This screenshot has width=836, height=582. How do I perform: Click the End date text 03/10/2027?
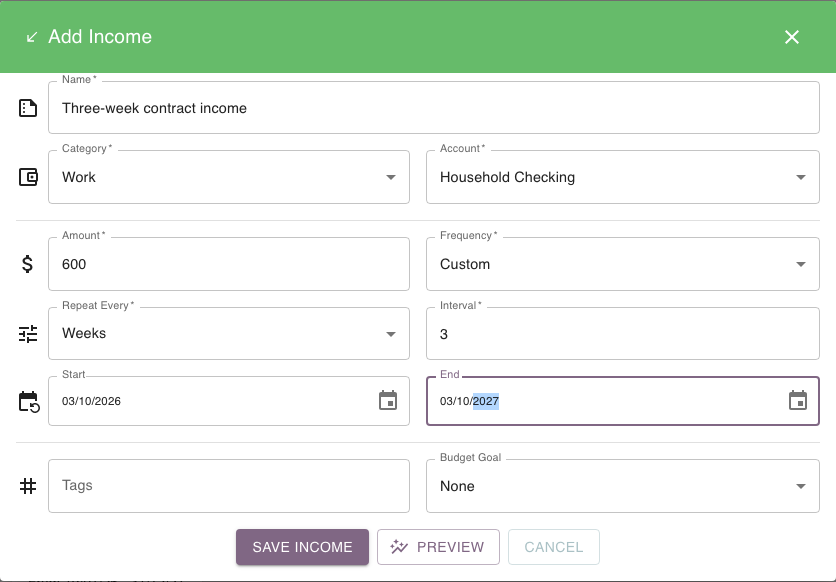click(469, 401)
